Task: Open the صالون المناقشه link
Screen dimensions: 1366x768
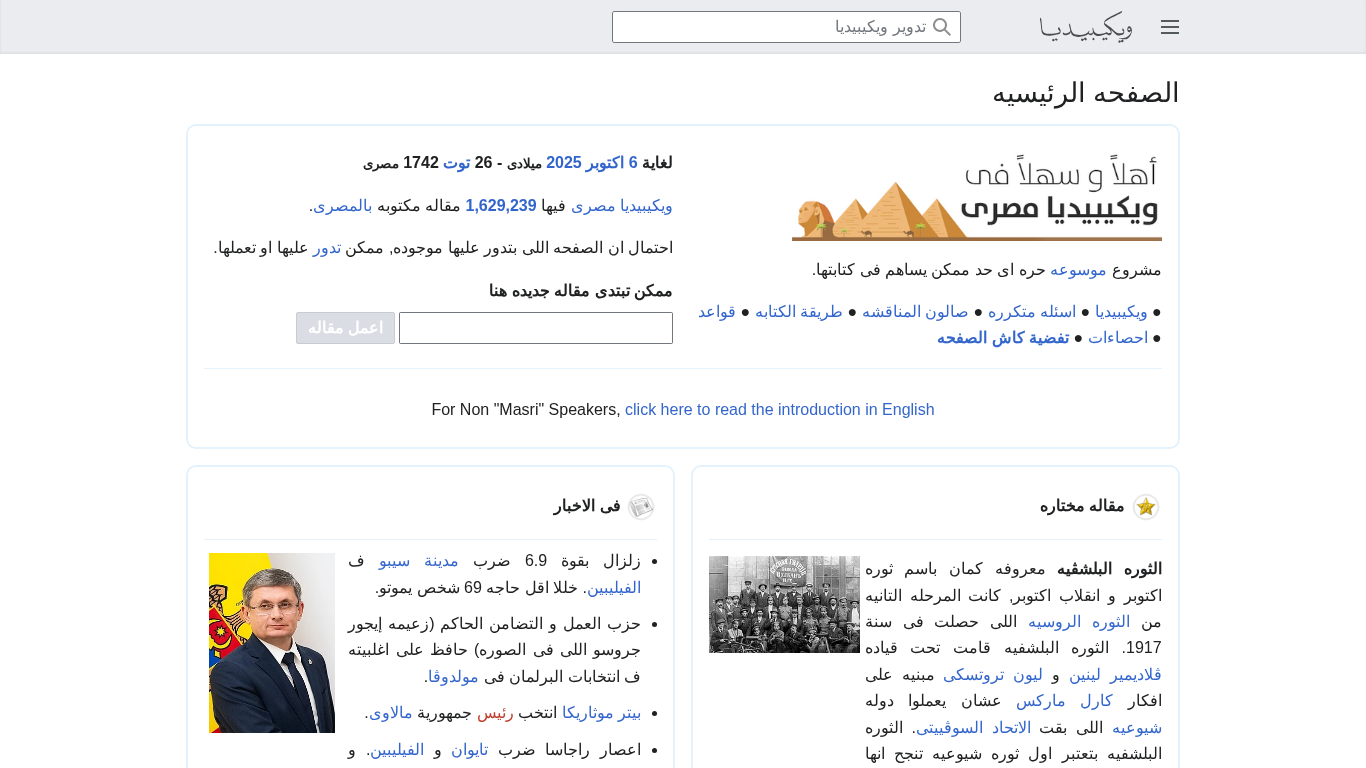Action: (915, 312)
